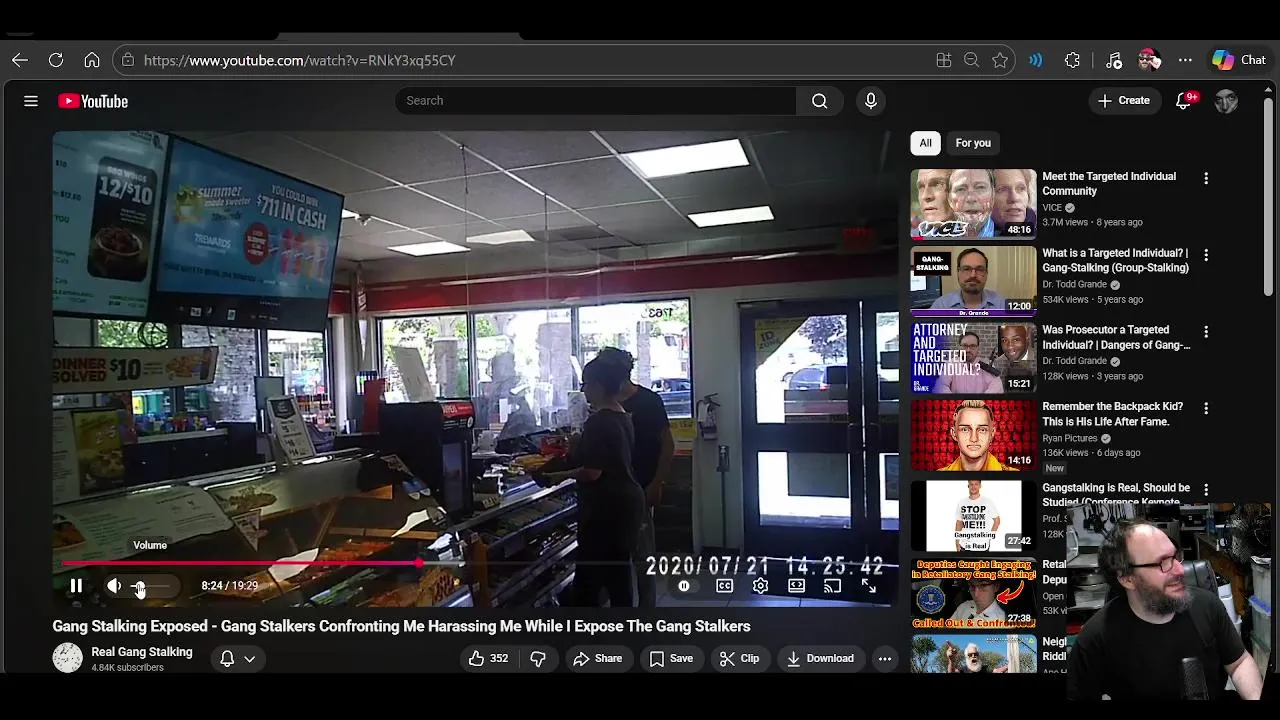This screenshot has height=720, width=1280.
Task: Focus the YouTube Search box
Action: [596, 101]
